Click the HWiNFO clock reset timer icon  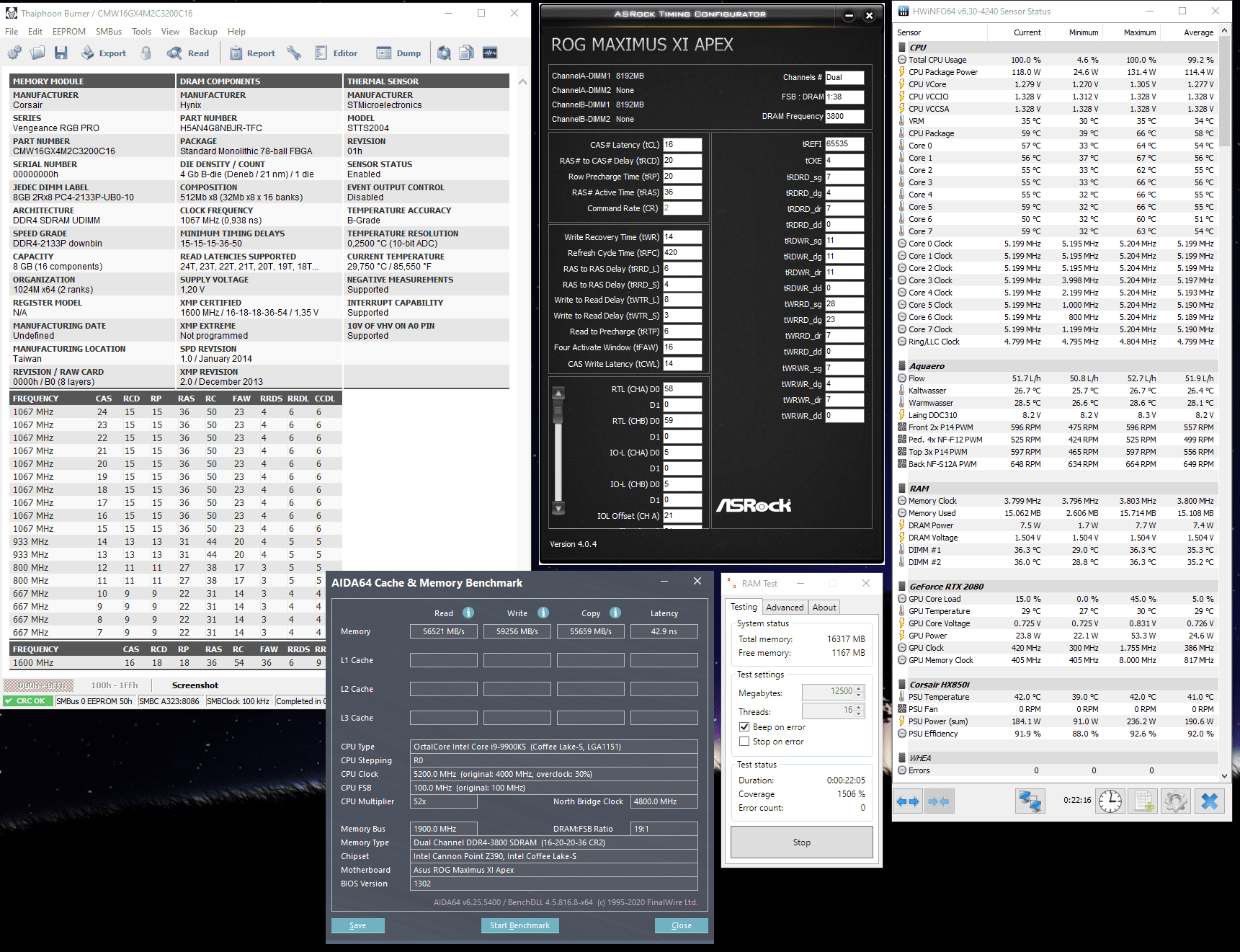point(1110,801)
